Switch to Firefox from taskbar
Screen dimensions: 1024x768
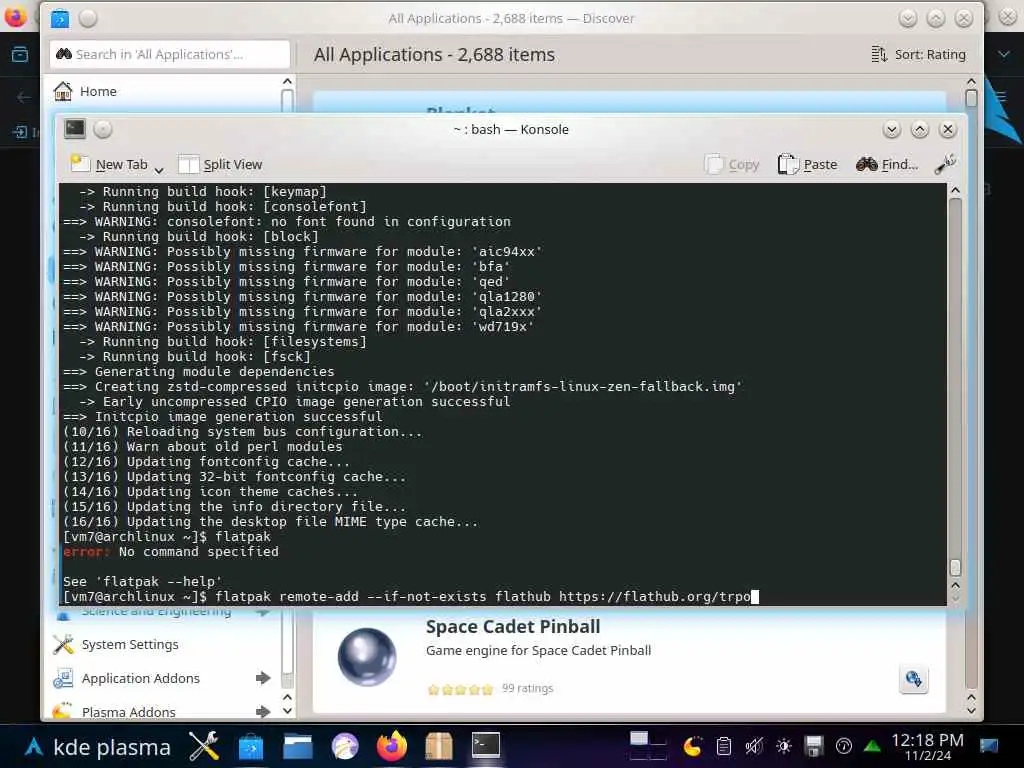tap(392, 746)
